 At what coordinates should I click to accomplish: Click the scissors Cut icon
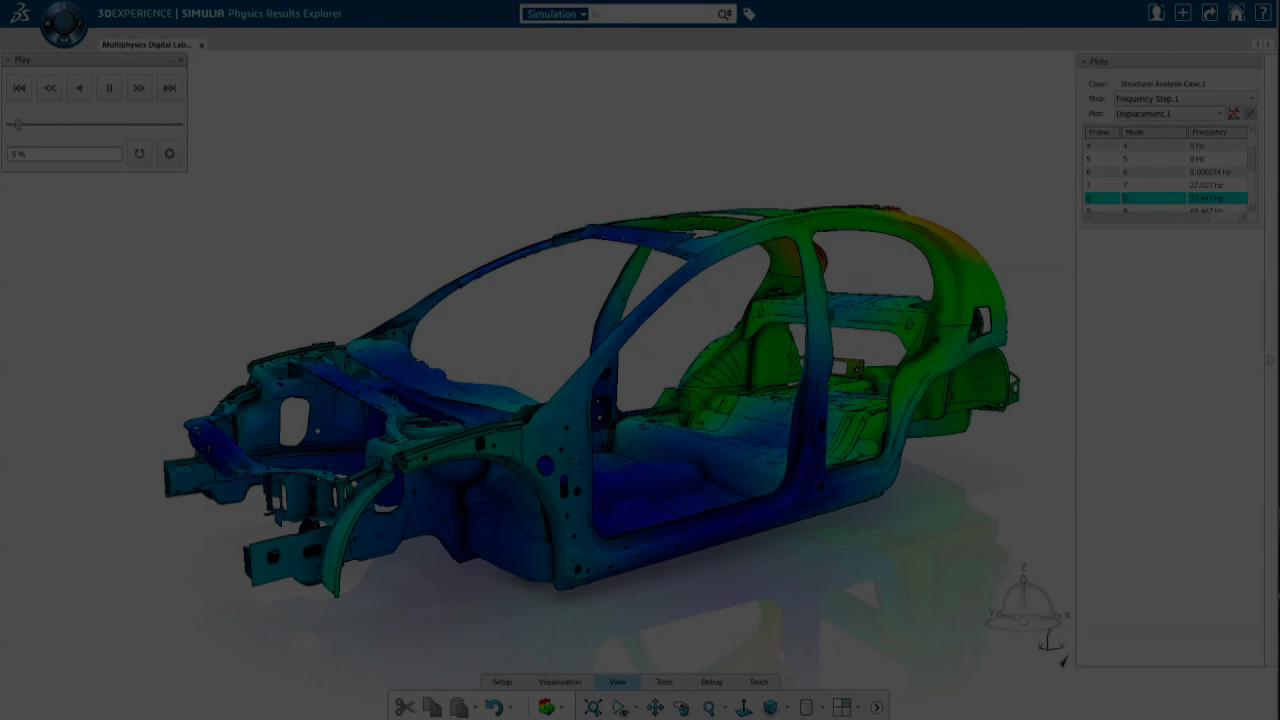click(404, 707)
